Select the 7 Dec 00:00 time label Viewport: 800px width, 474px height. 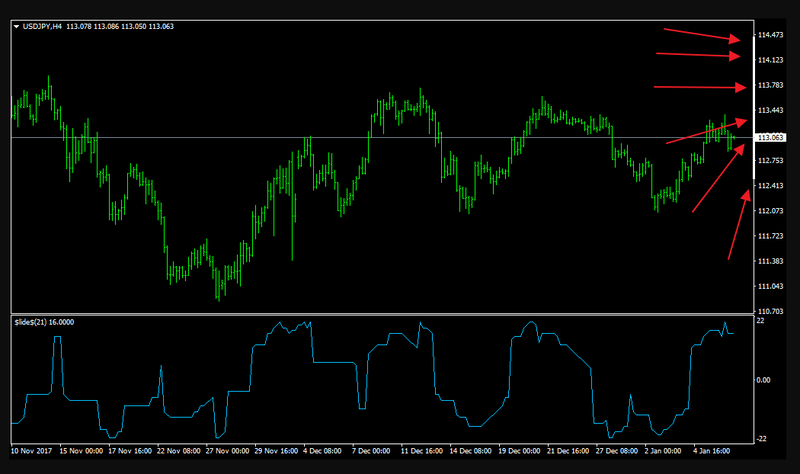point(371,451)
